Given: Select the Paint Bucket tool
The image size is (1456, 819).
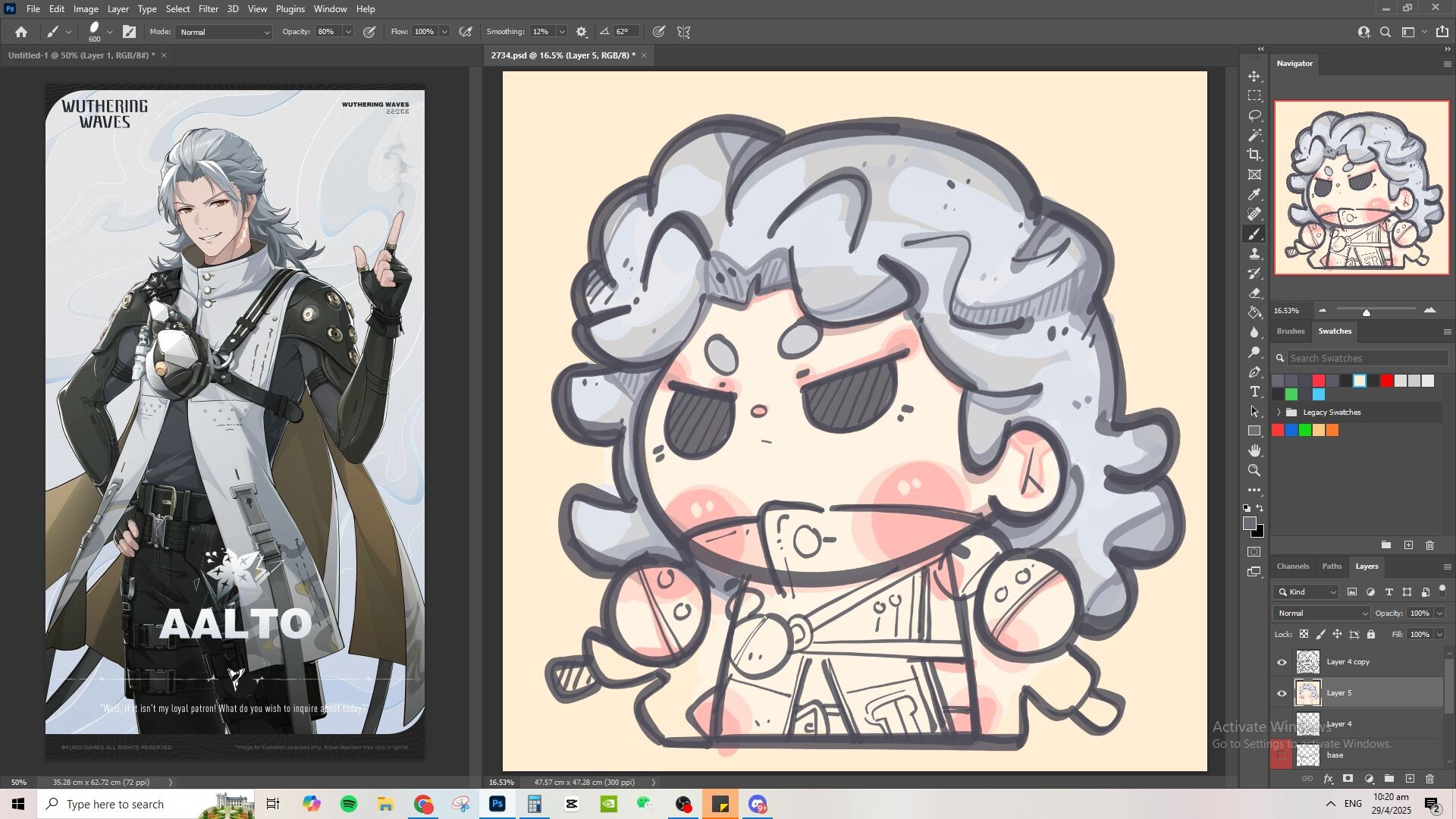Looking at the screenshot, I should pyautogui.click(x=1254, y=313).
